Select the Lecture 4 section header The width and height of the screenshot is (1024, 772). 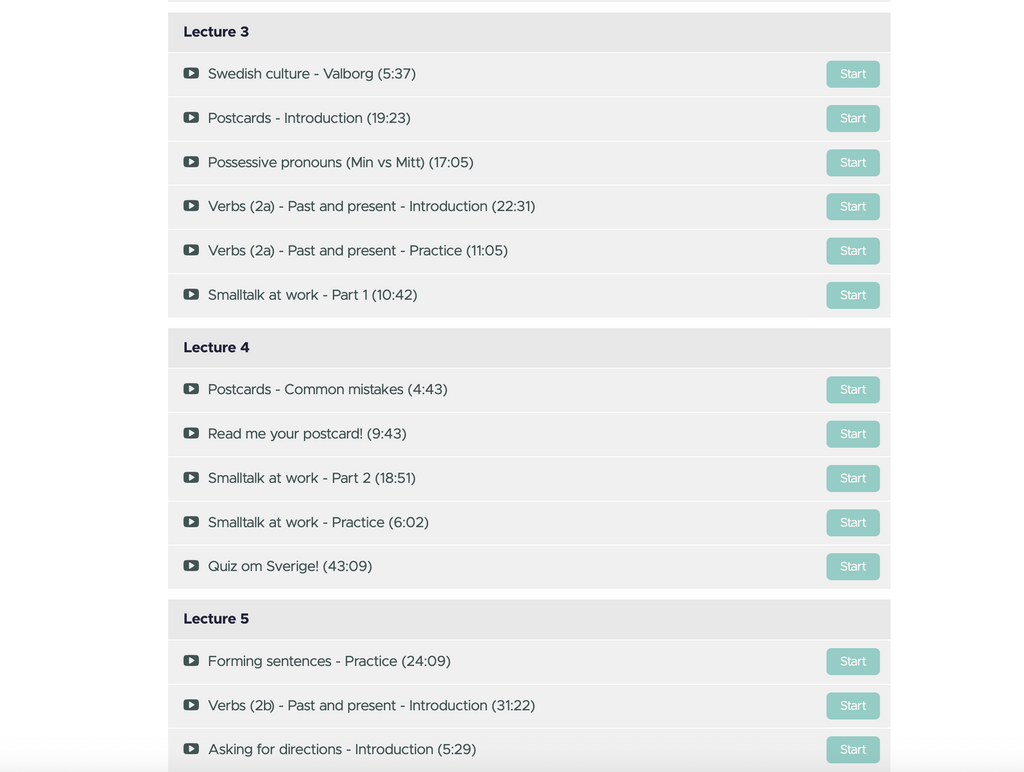pos(529,347)
